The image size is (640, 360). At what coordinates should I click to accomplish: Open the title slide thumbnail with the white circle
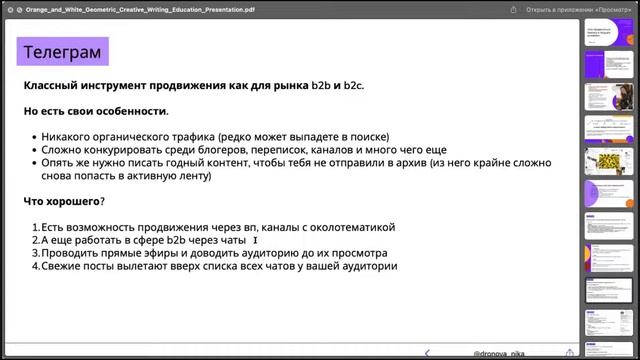(x=609, y=32)
